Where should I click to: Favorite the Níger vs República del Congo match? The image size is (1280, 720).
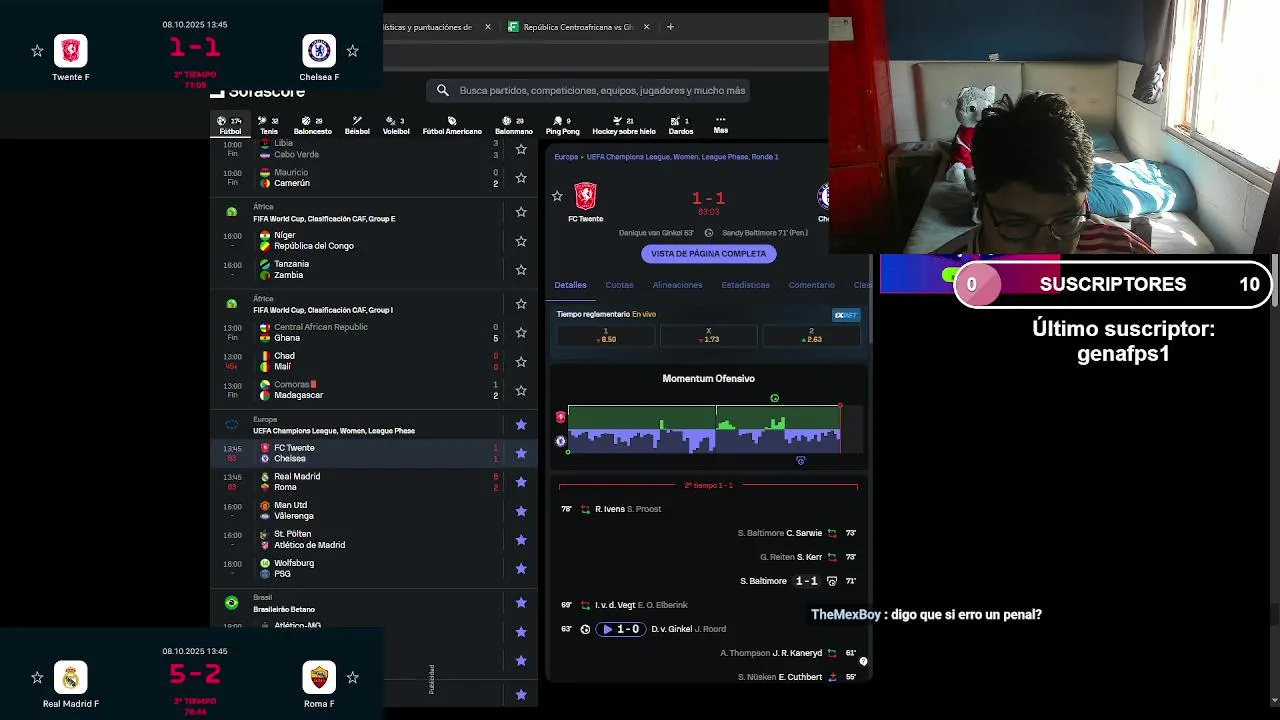pyautogui.click(x=521, y=241)
